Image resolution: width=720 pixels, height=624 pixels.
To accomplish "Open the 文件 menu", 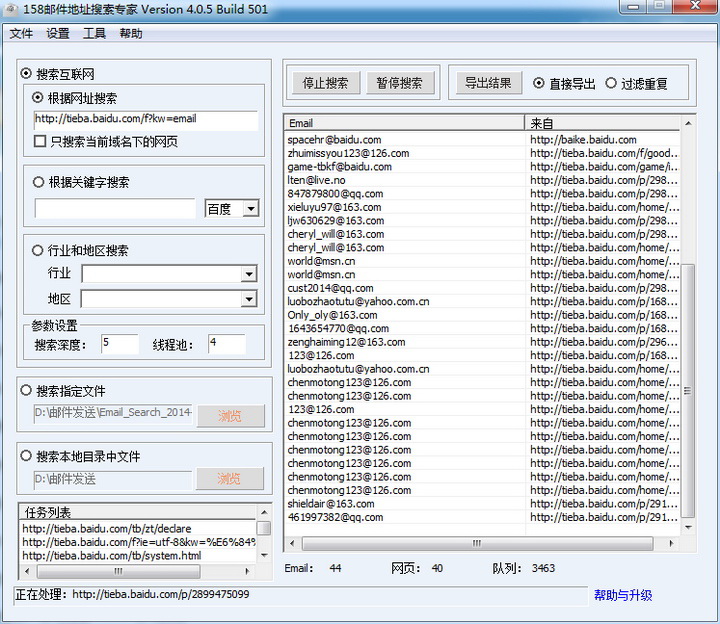I will click(x=21, y=34).
